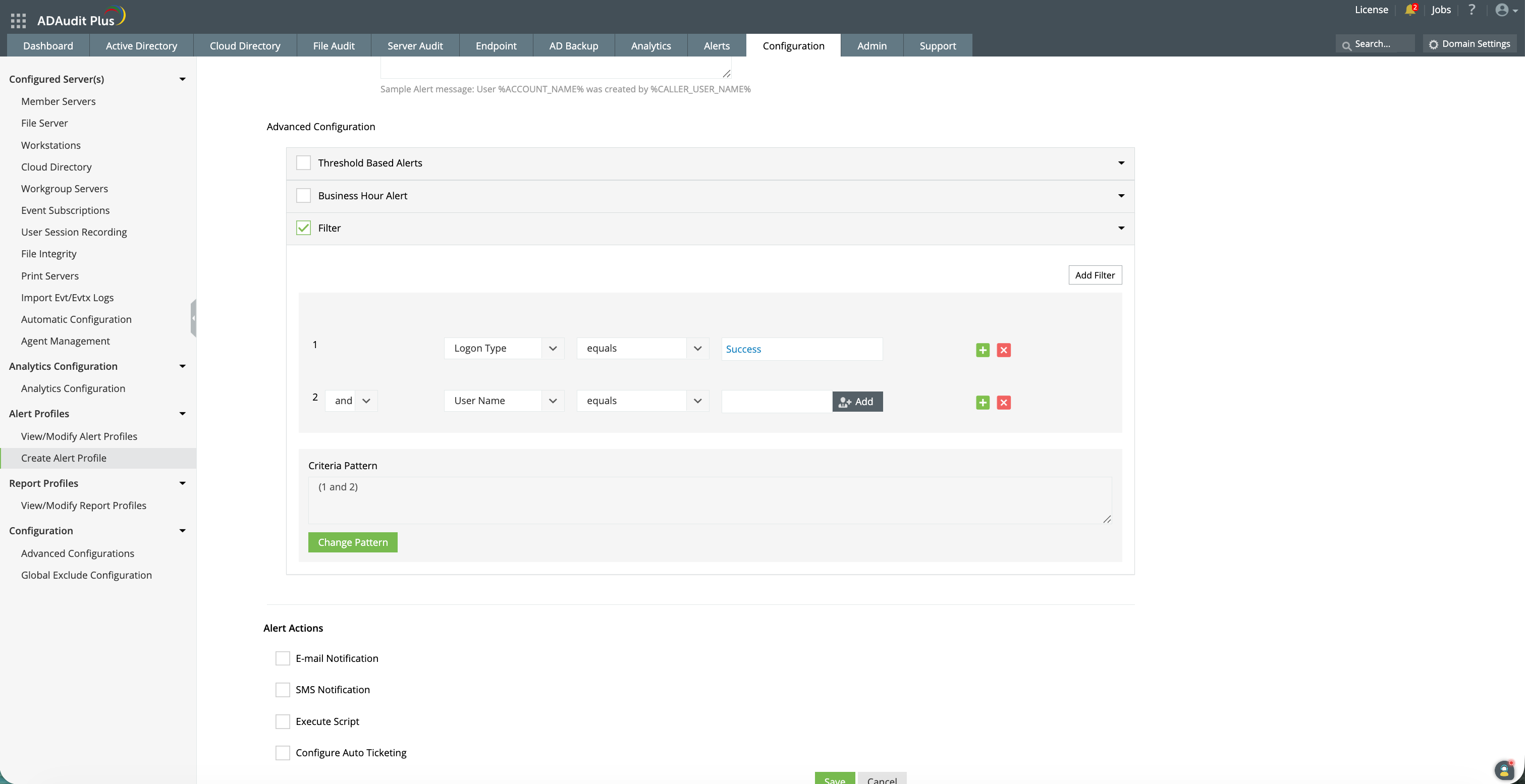The width and height of the screenshot is (1525, 784).
Task: Enable Threshold Based Alerts checkbox
Action: (x=303, y=163)
